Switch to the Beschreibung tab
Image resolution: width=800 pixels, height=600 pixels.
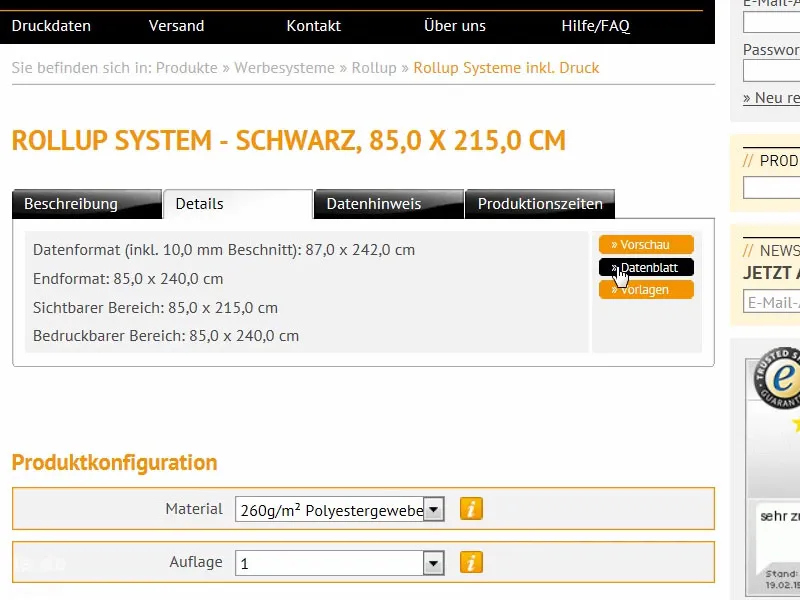87,204
